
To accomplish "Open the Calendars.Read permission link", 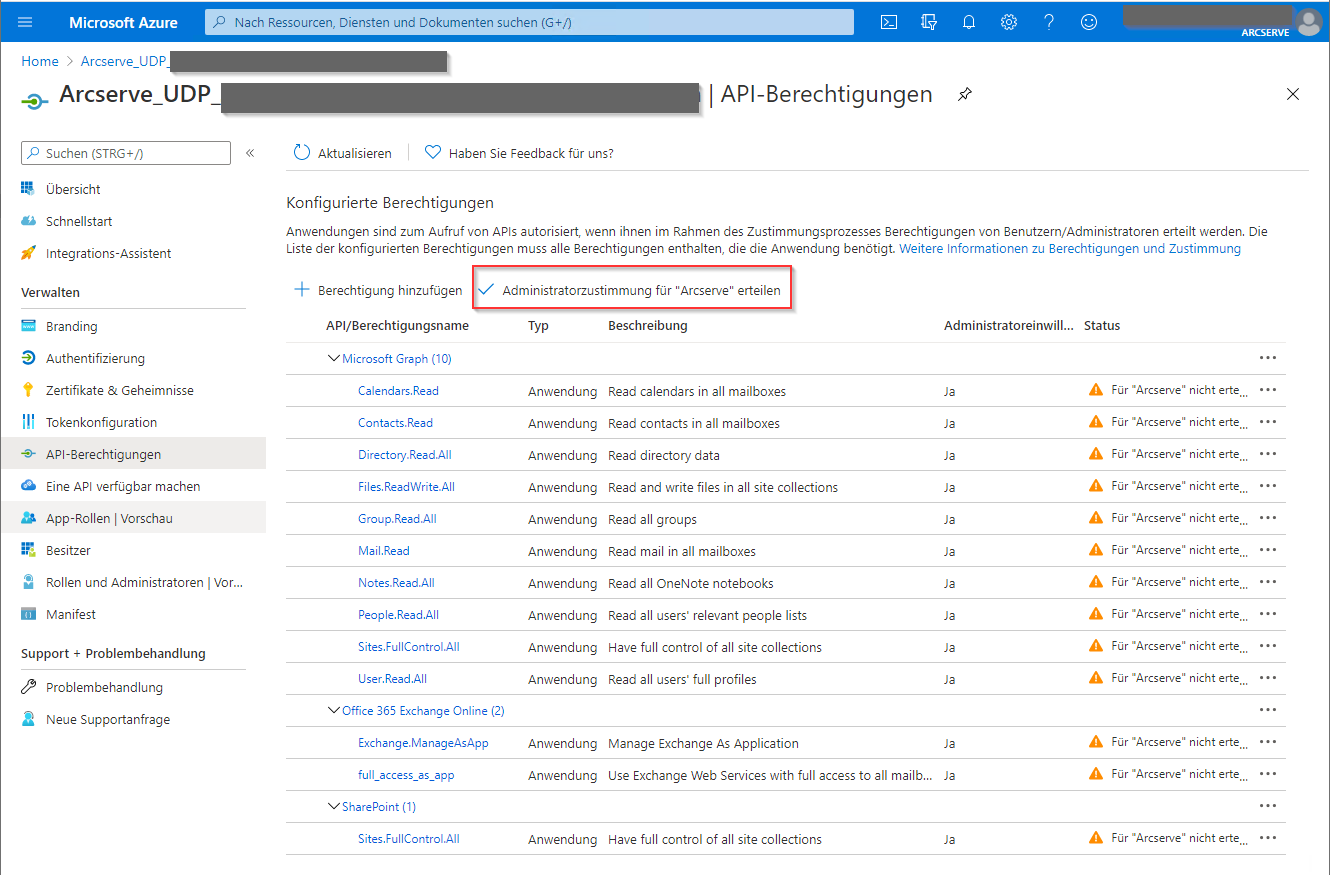I will coord(398,390).
